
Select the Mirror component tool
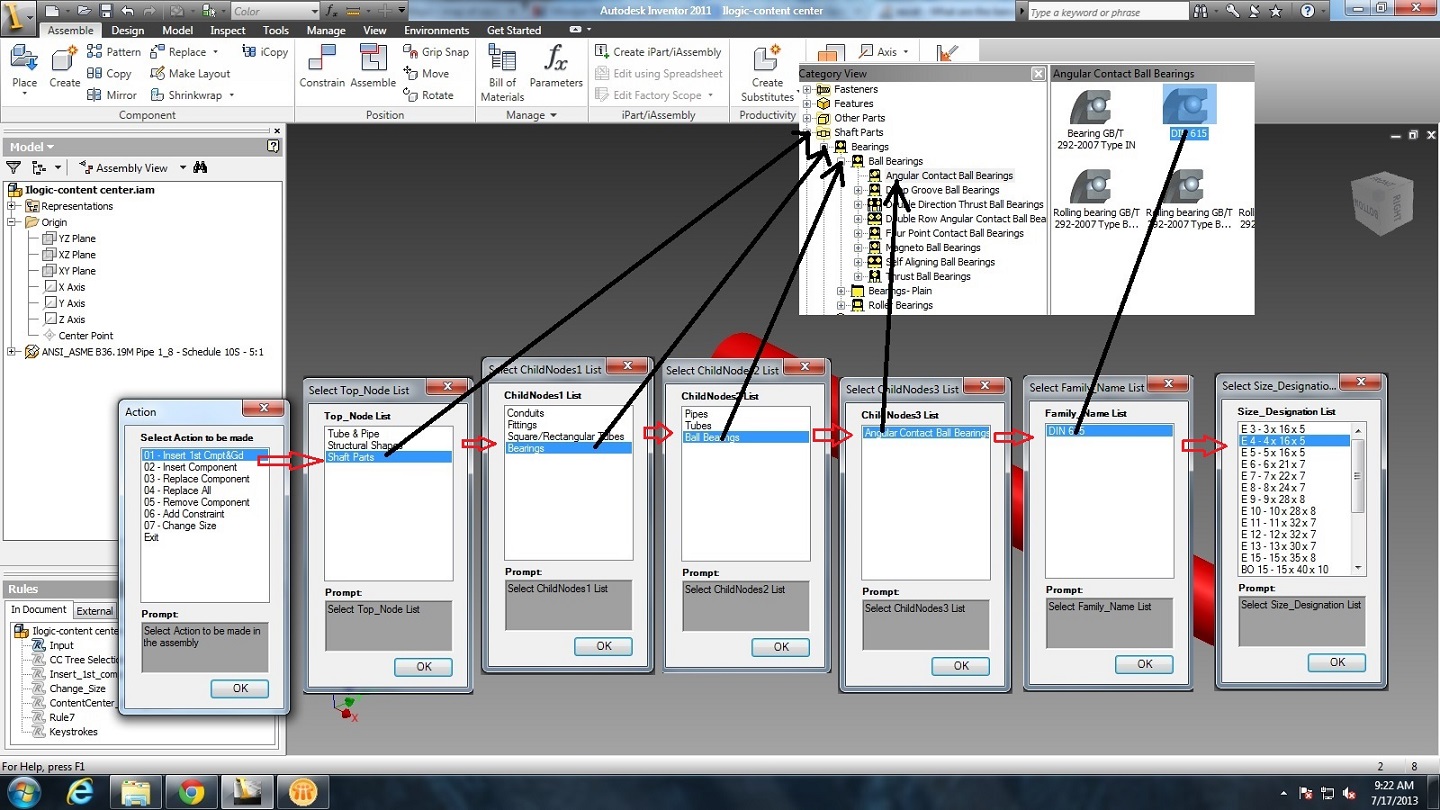112,95
